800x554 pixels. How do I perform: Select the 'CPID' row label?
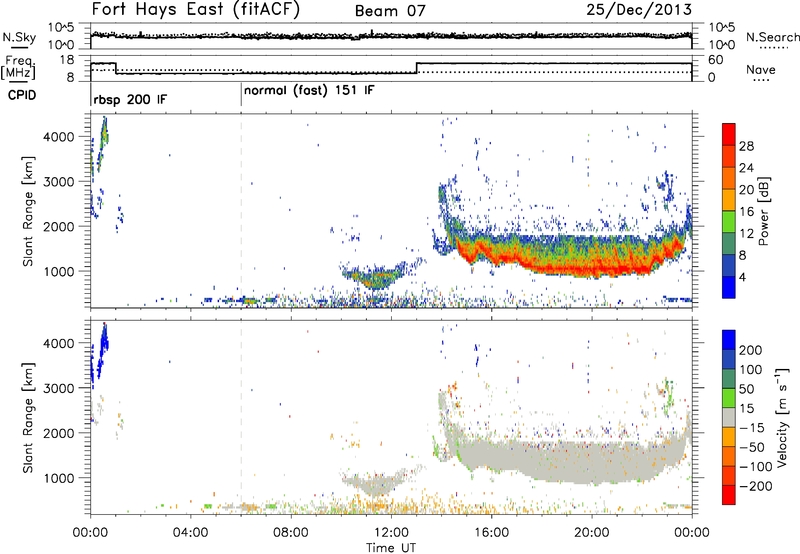click(22, 95)
